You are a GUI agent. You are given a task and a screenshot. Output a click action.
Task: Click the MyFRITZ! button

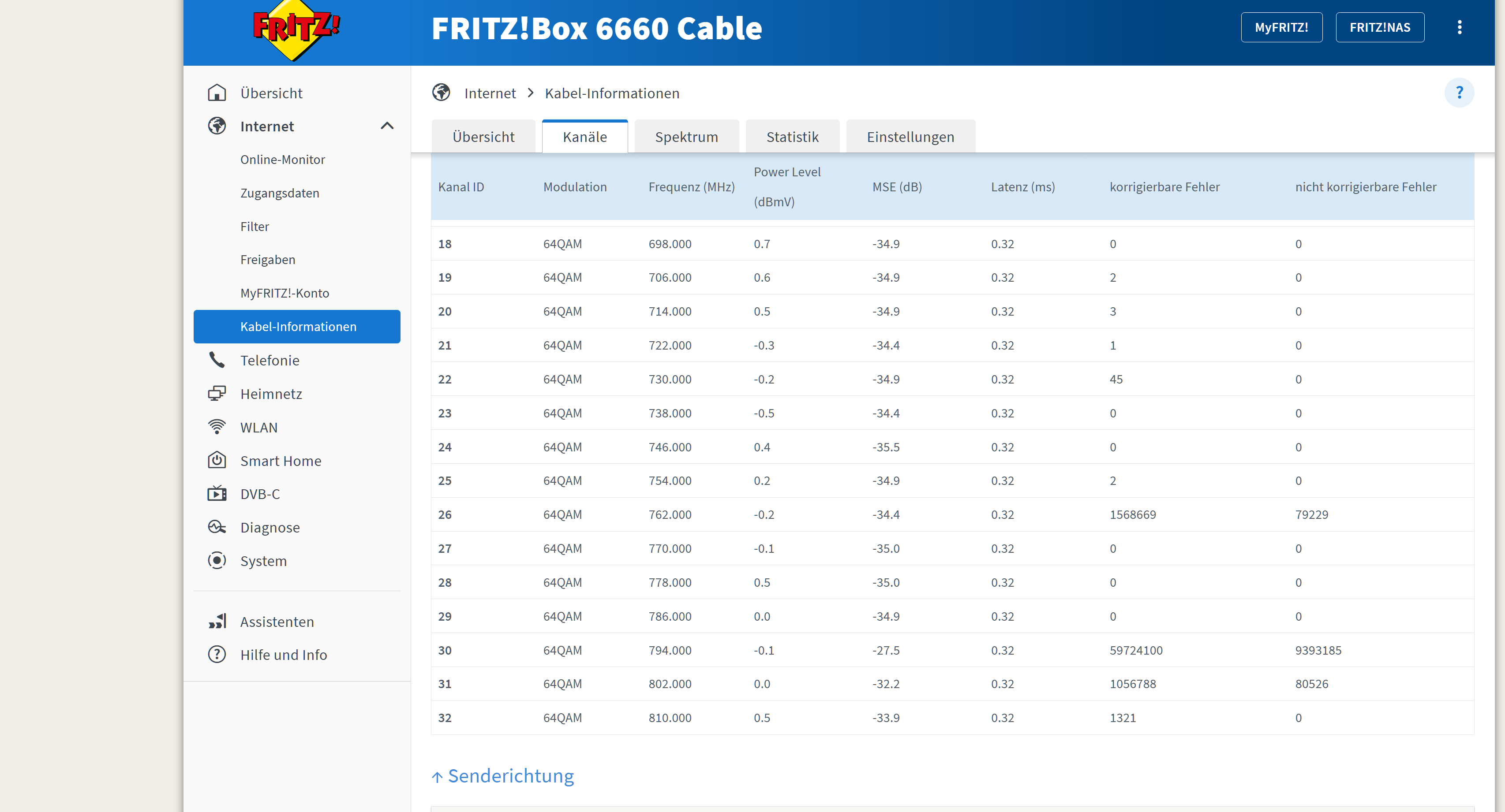point(1281,27)
